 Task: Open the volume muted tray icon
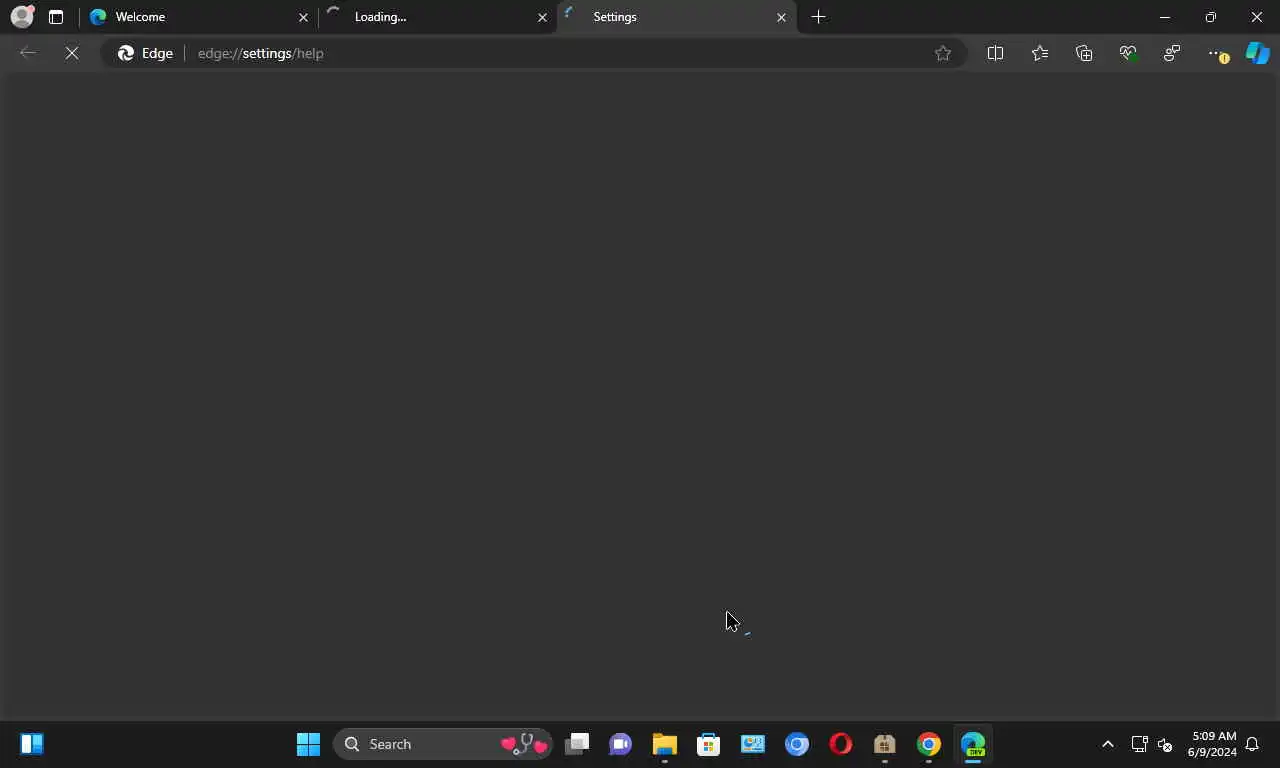coord(1165,744)
